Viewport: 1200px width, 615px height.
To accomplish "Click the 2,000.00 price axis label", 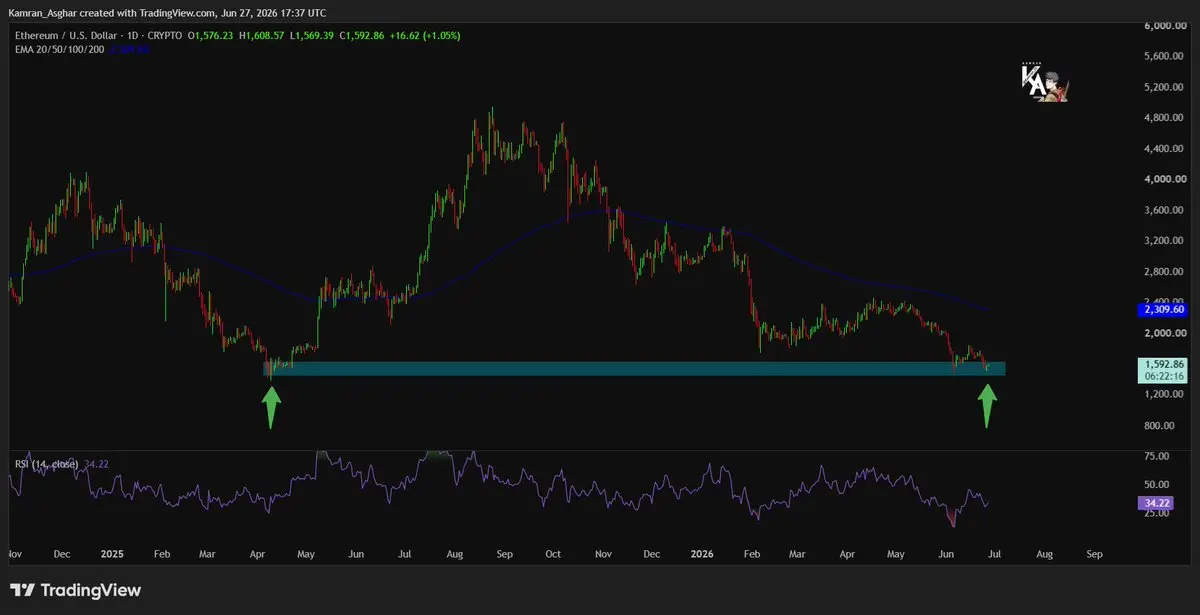I will coord(1165,333).
